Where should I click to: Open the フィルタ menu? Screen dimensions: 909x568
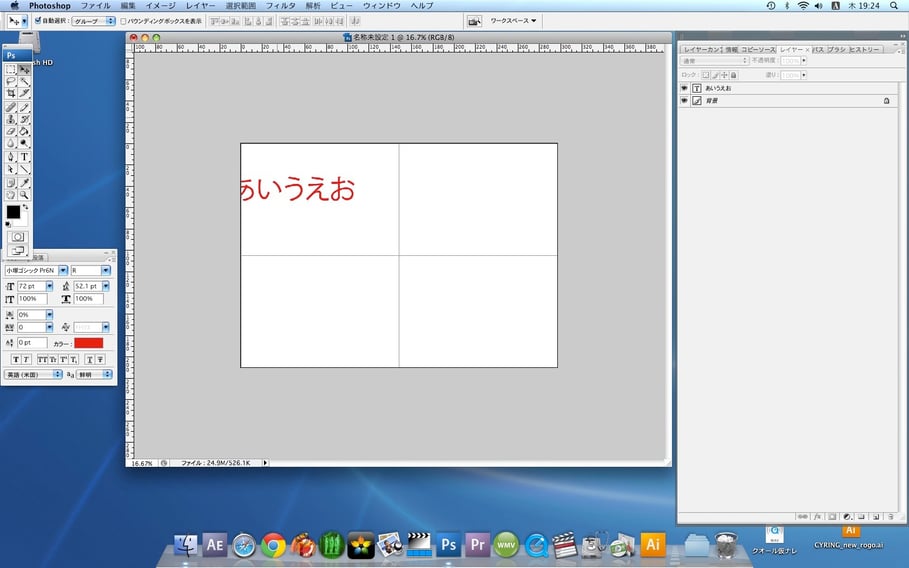280,6
